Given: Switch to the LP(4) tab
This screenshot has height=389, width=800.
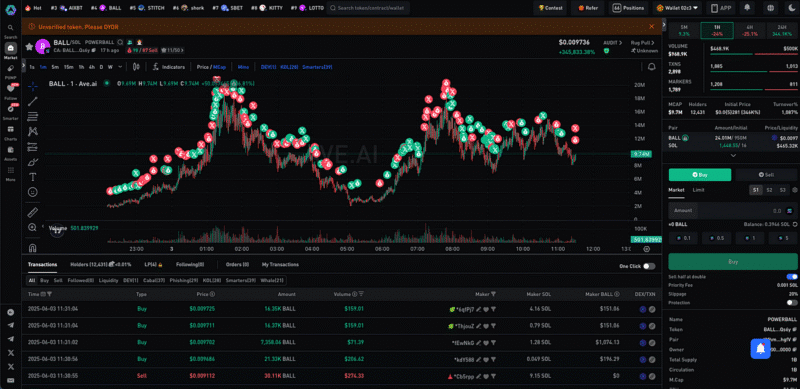Looking at the screenshot, I should [x=153, y=264].
